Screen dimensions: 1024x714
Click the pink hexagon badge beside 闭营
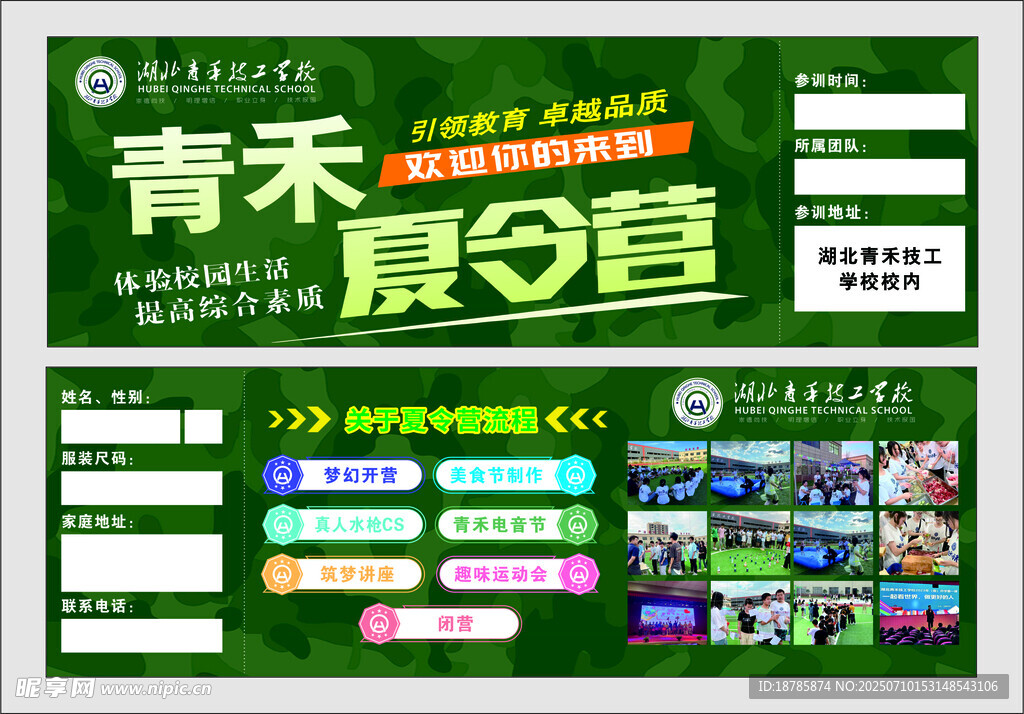[379, 624]
